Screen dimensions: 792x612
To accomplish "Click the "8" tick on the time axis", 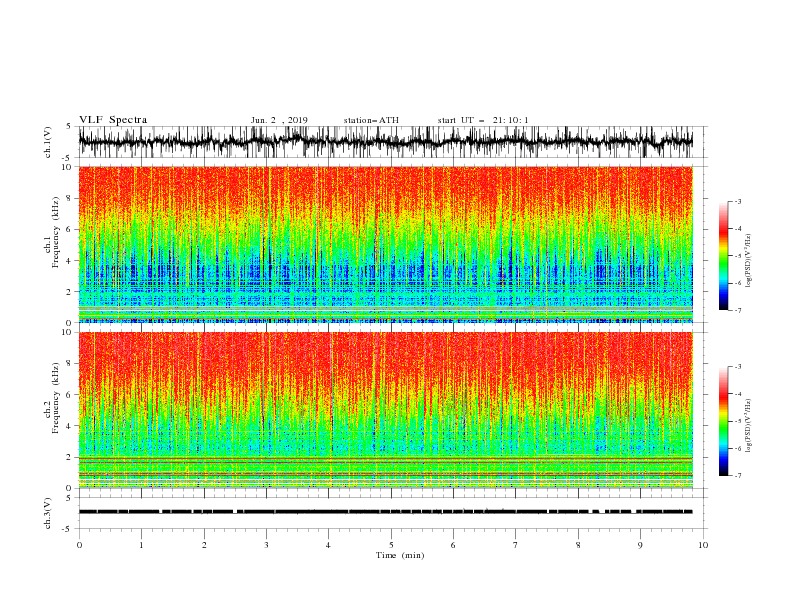I will tap(578, 545).
